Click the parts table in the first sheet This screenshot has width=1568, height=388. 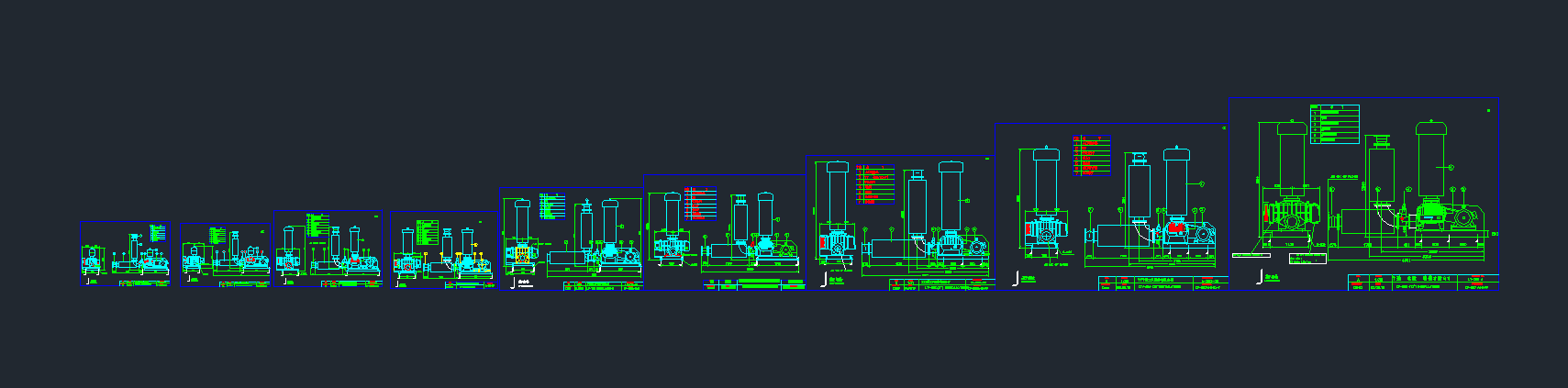(x=158, y=233)
